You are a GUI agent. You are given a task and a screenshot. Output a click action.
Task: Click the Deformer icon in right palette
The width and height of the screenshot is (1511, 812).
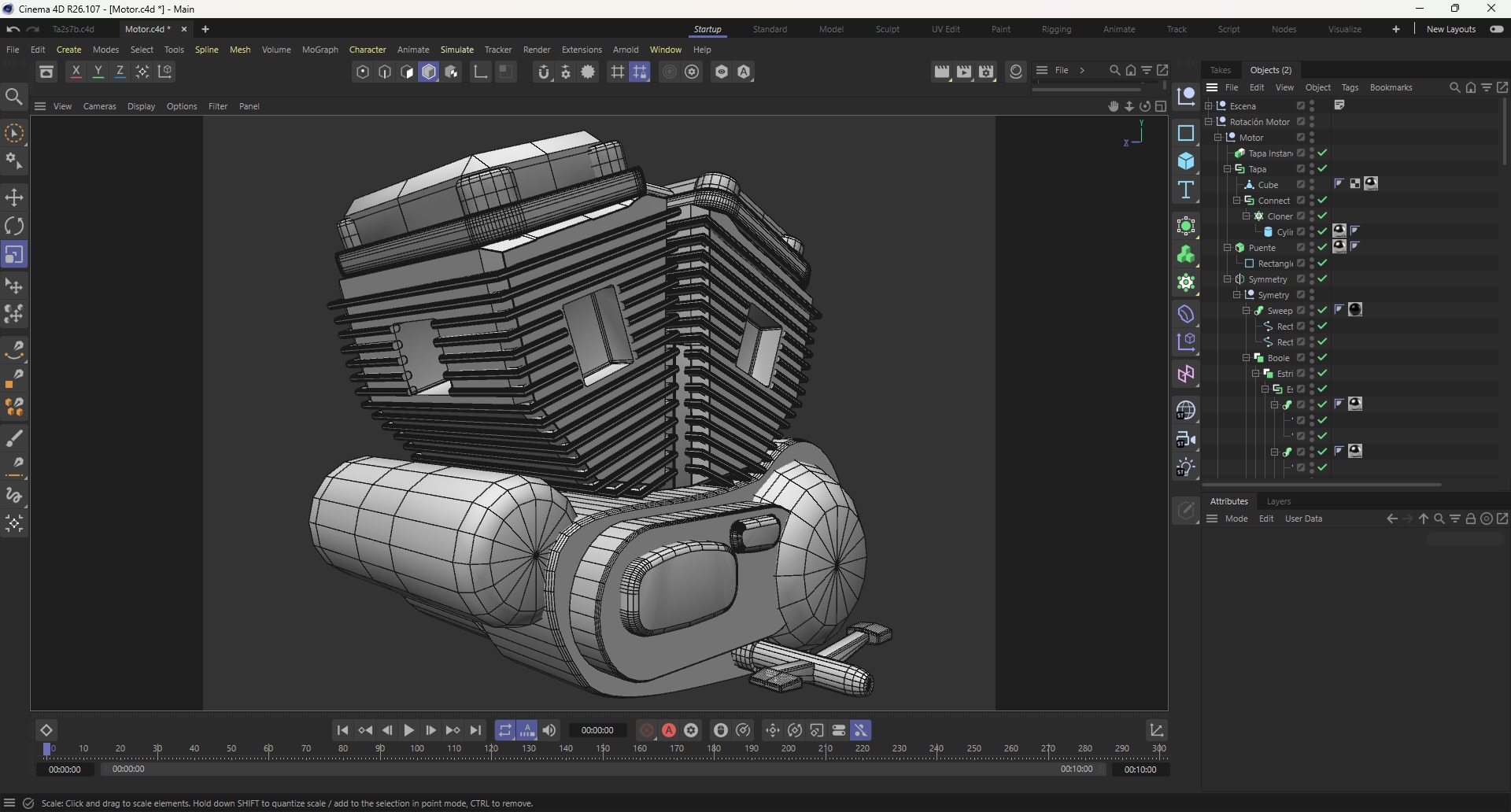(x=1186, y=314)
